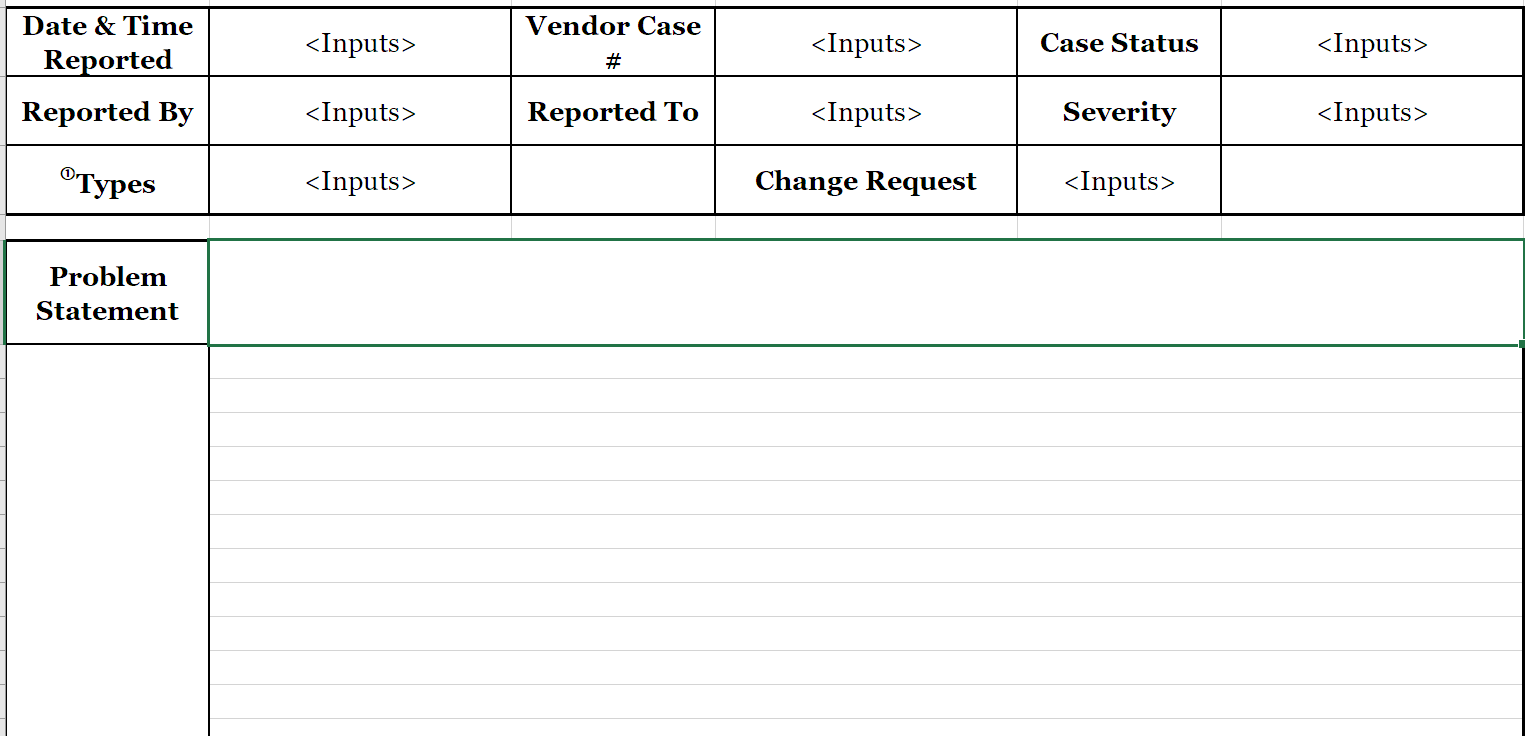
Task: Select the Vendor Case # header cell
Action: pyautogui.click(x=612, y=41)
